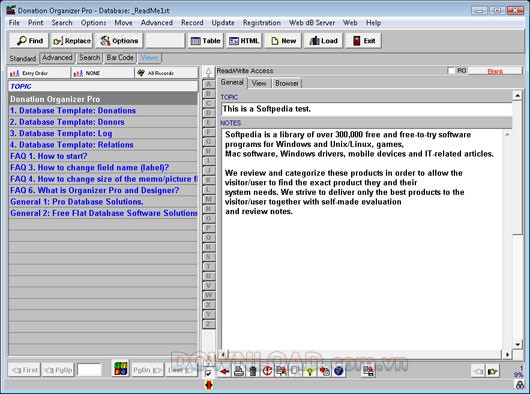Click the PgUp button
This screenshot has width=530, height=394.
[58, 370]
